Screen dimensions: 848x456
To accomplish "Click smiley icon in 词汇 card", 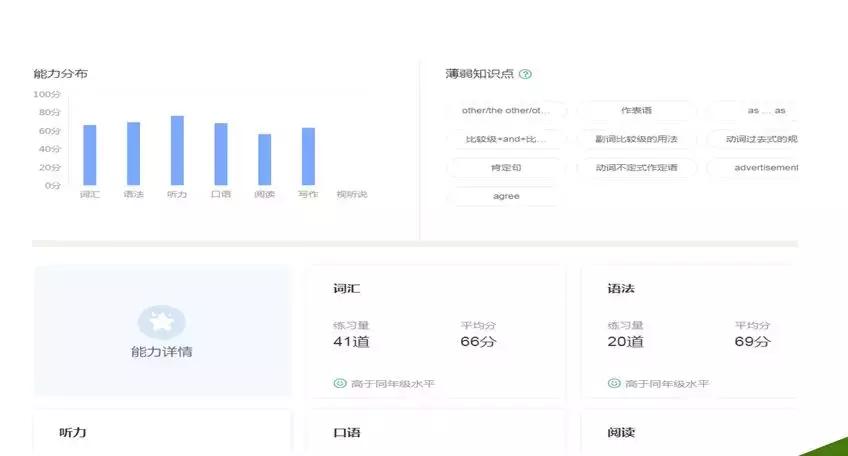I will pyautogui.click(x=340, y=383).
